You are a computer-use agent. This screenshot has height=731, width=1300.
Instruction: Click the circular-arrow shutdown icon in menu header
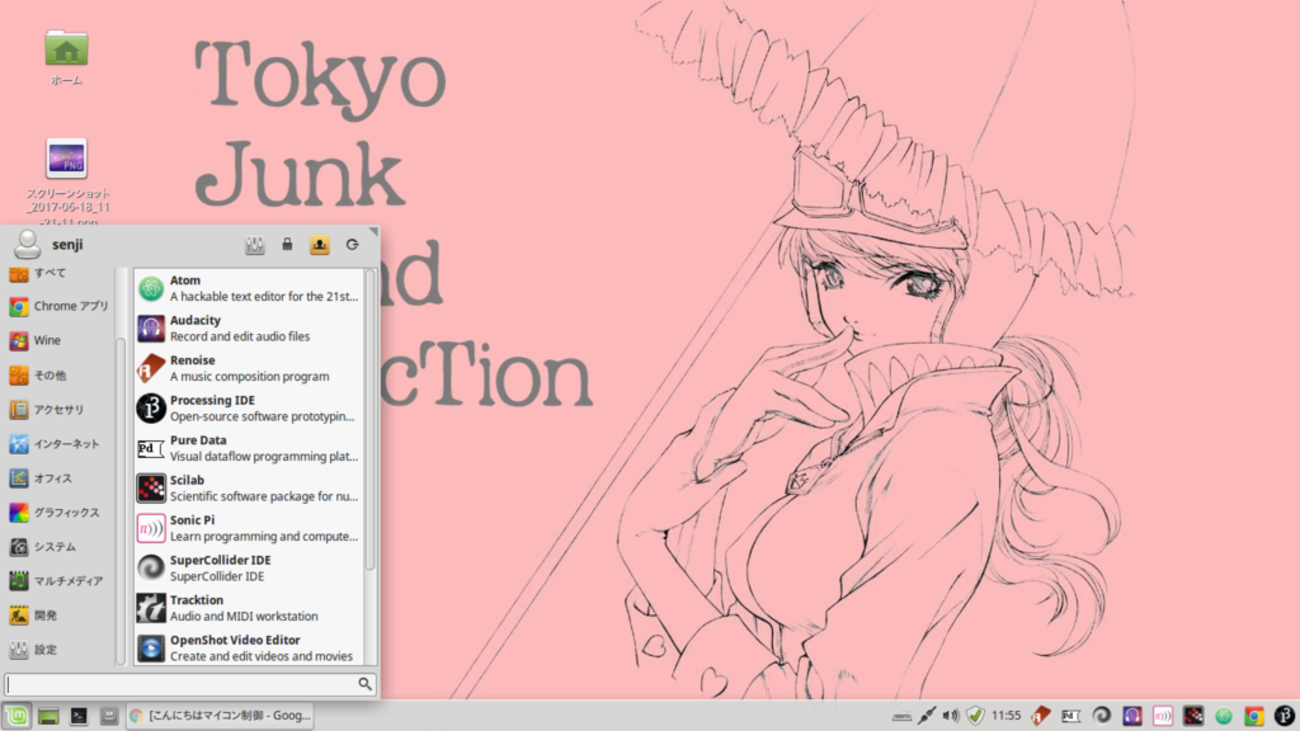pos(352,245)
